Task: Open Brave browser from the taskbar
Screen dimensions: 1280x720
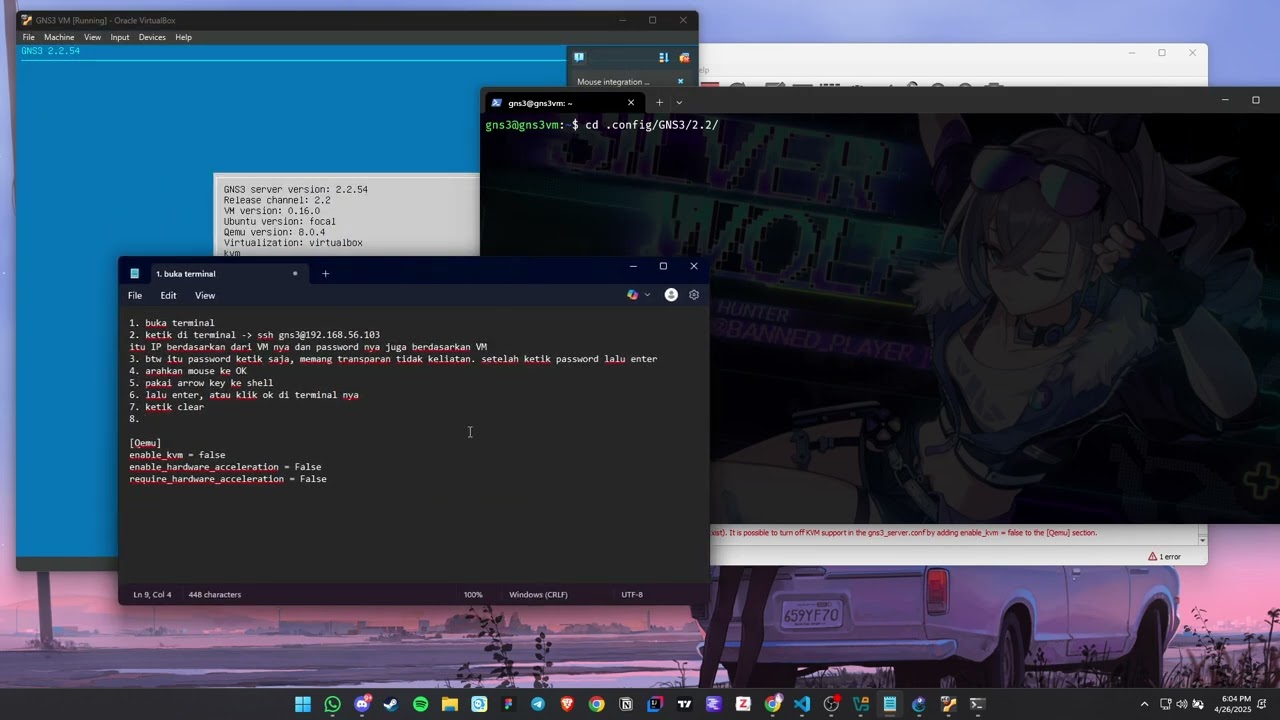Action: [x=567, y=704]
